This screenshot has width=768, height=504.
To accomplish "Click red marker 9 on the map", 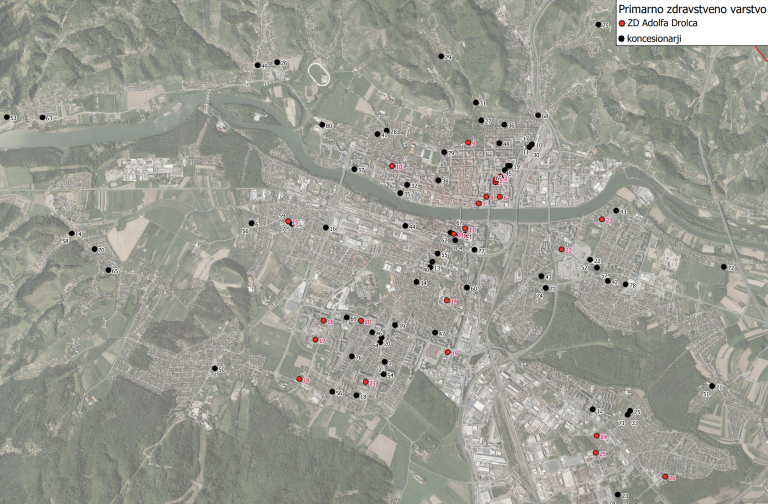I will (468, 143).
